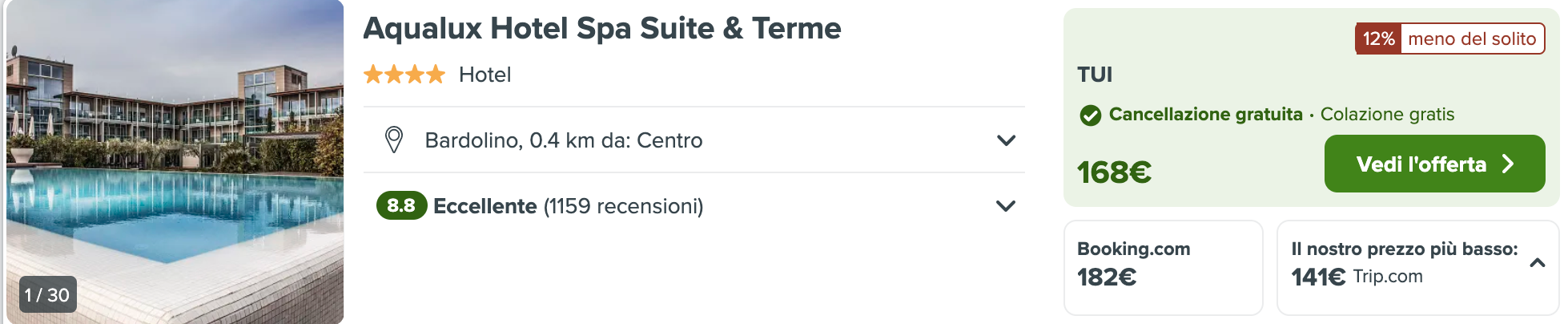The height and width of the screenshot is (324, 1568).
Task: Click the TUI provider name
Action: point(1095,75)
